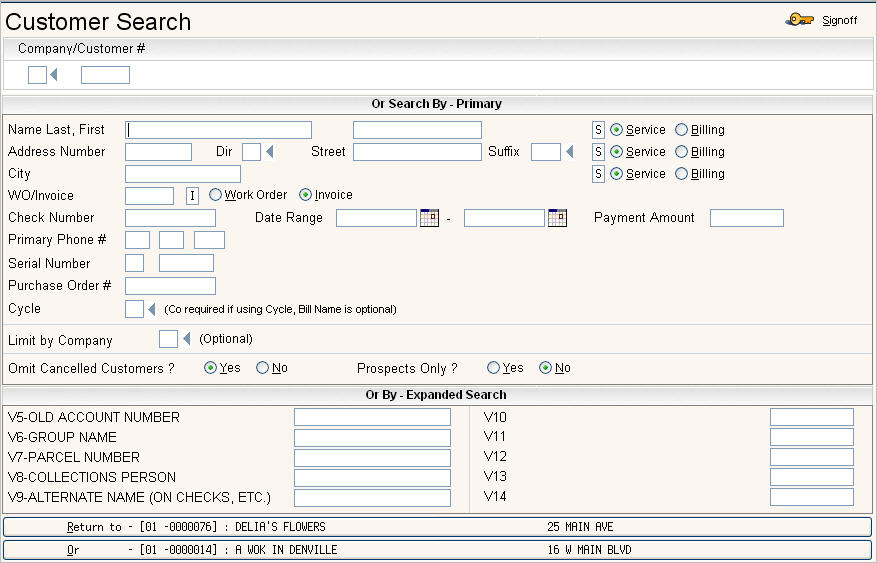
Task: Click the WO/Invoice number field
Action: [149, 196]
